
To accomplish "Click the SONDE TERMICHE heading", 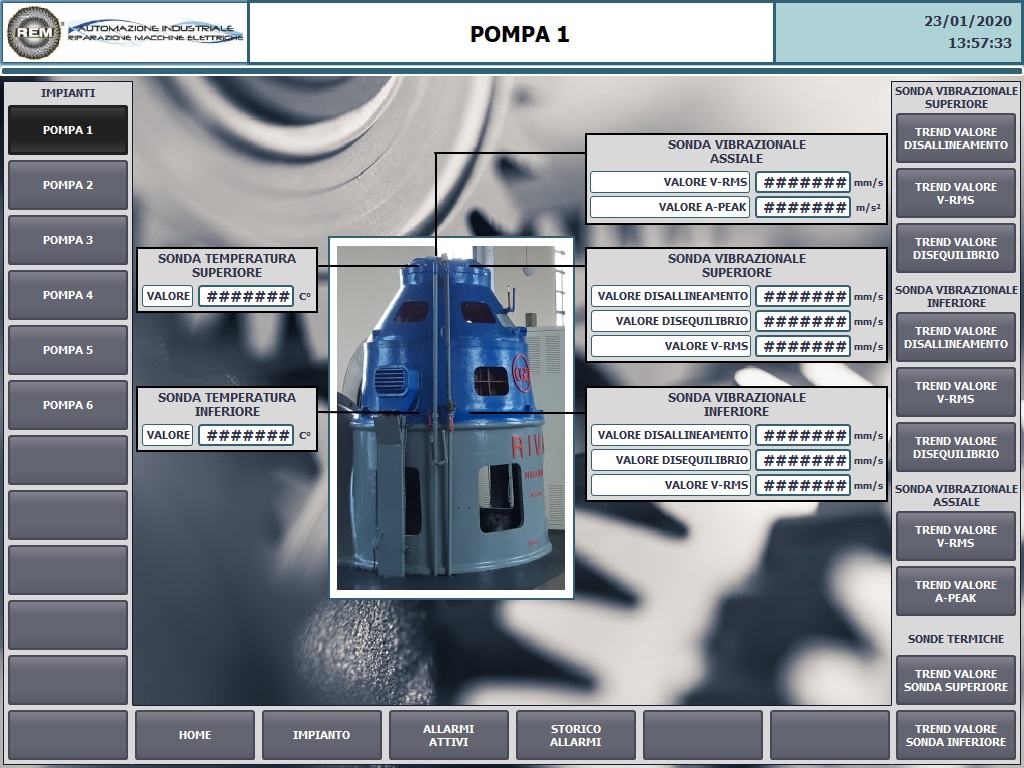I will pos(956,639).
